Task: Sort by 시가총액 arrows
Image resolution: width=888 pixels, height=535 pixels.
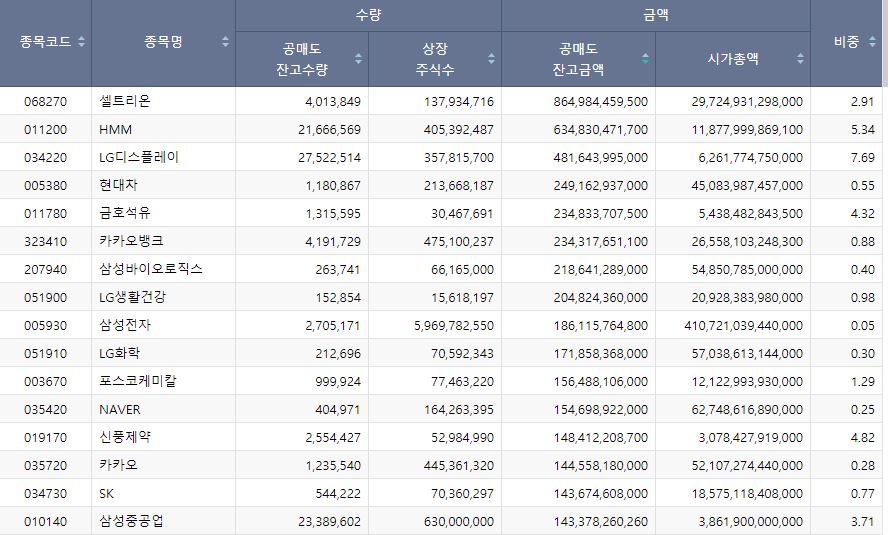Action: [800, 58]
